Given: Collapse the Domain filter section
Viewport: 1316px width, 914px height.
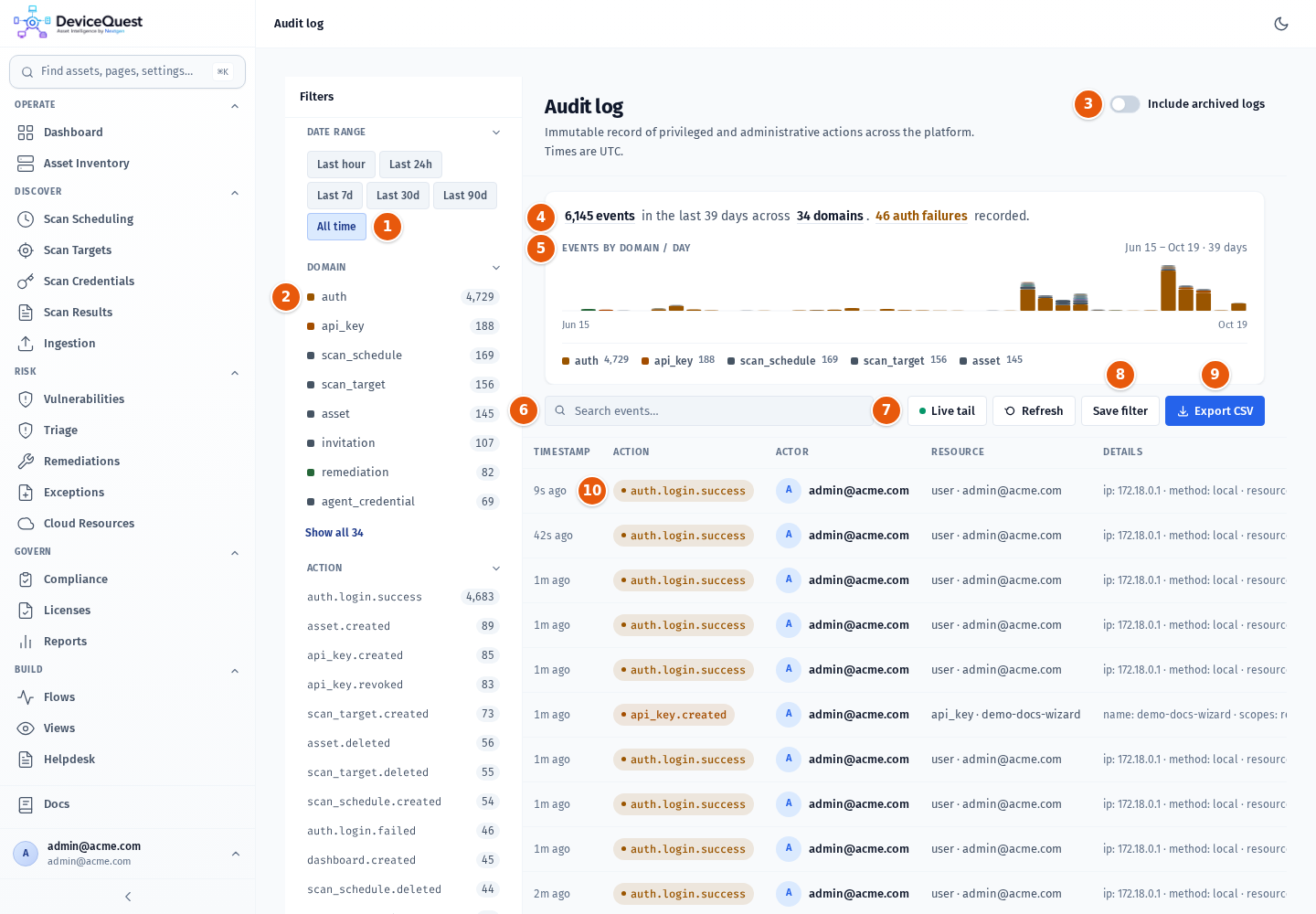Looking at the screenshot, I should point(496,268).
